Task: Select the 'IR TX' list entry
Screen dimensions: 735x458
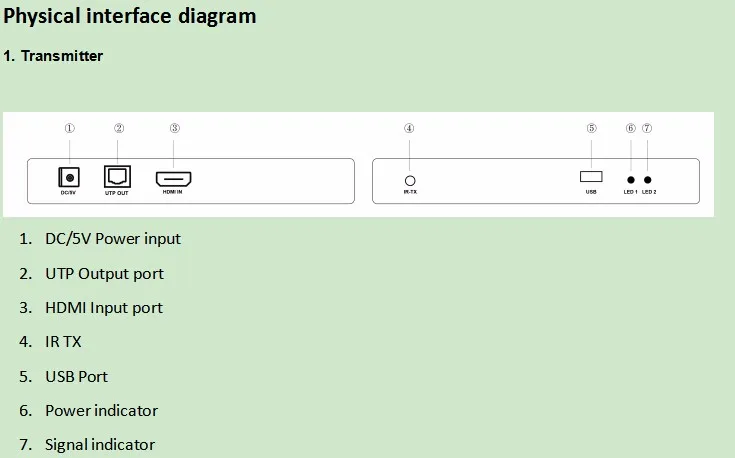Action: pyautogui.click(x=63, y=342)
